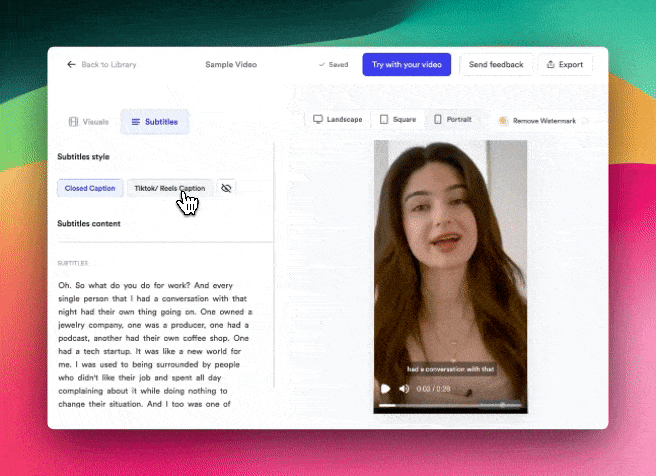Click the caption overlay on the video
Image resolution: width=656 pixels, height=476 pixels.
451,369
